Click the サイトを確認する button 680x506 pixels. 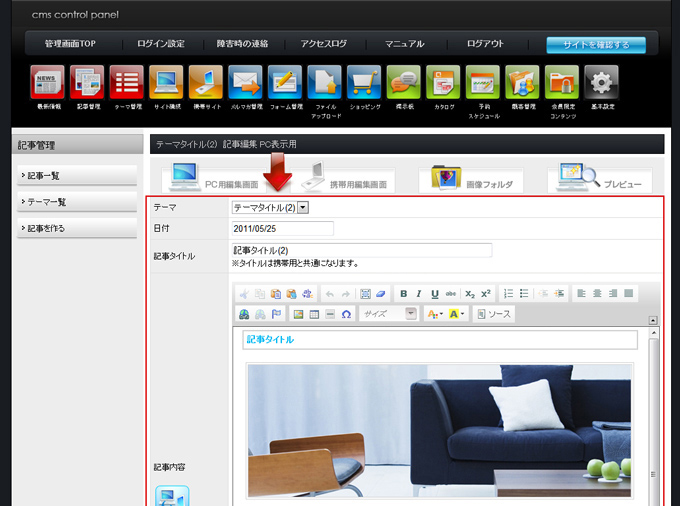click(595, 45)
